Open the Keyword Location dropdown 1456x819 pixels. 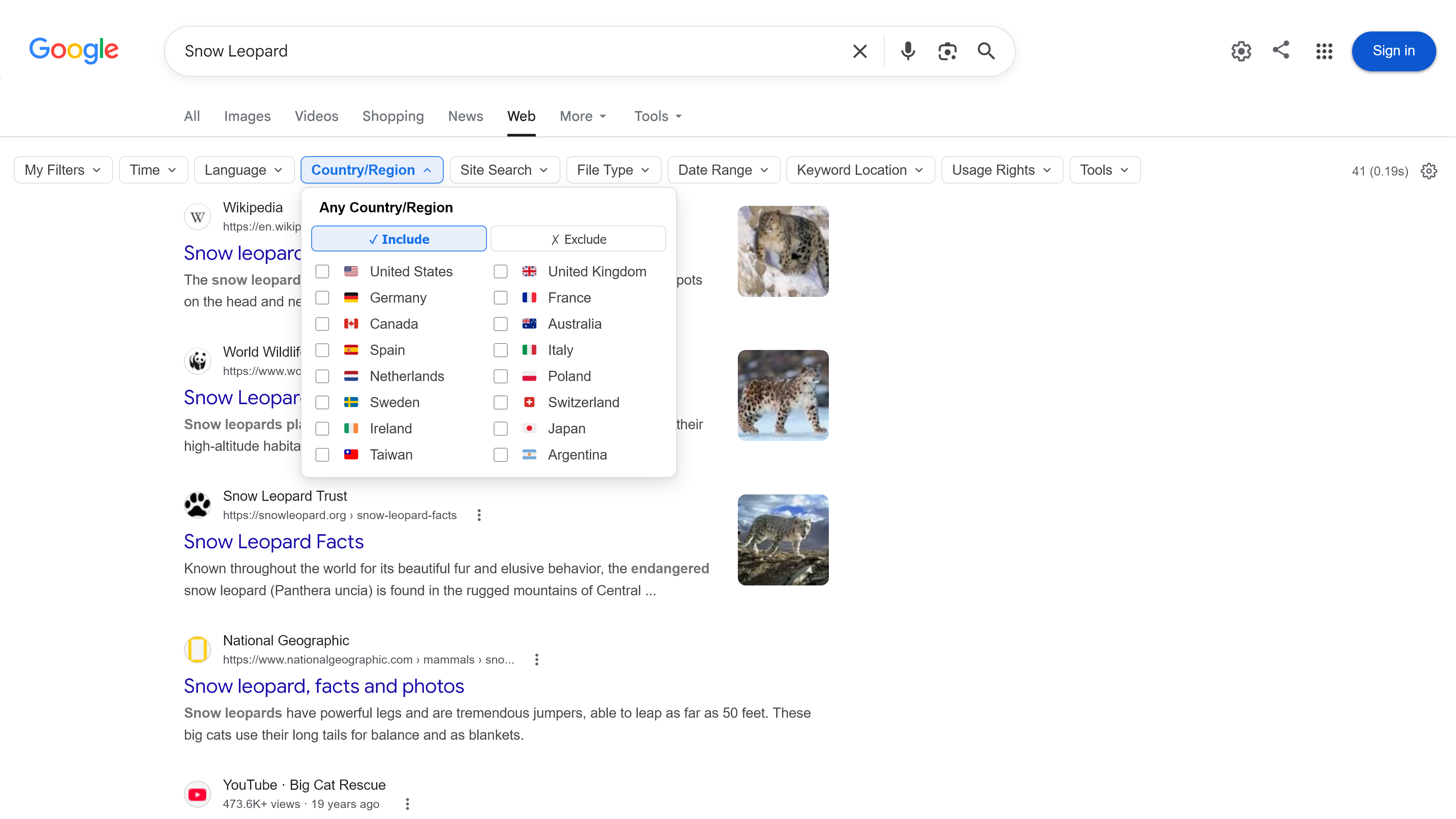(x=860, y=170)
